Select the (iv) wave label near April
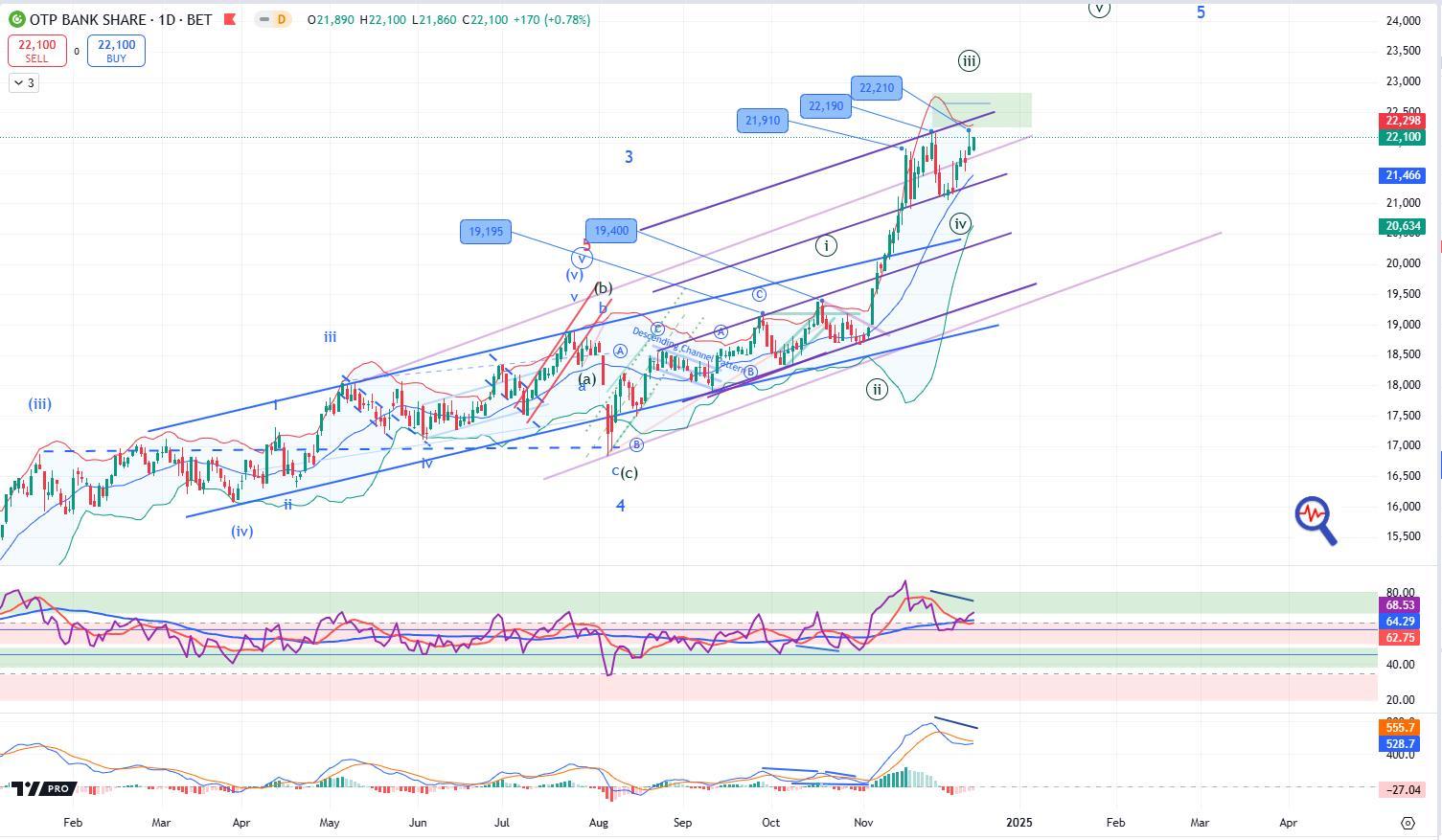The image size is (1442, 840). 241,531
